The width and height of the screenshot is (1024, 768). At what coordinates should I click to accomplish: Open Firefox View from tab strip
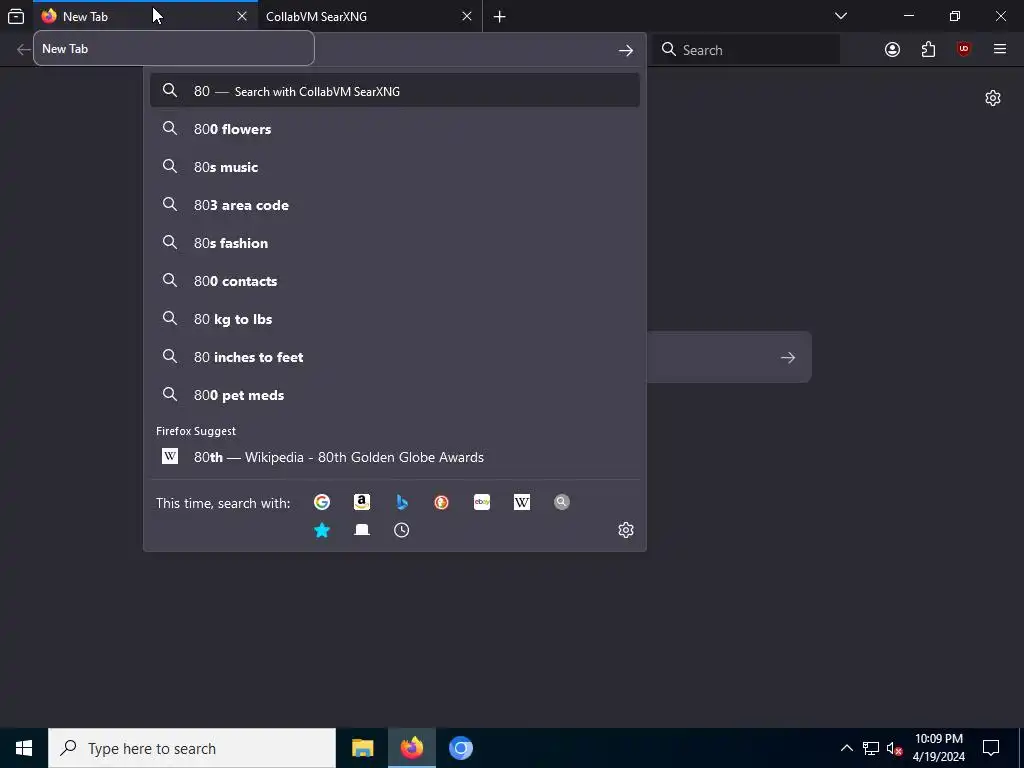16,16
